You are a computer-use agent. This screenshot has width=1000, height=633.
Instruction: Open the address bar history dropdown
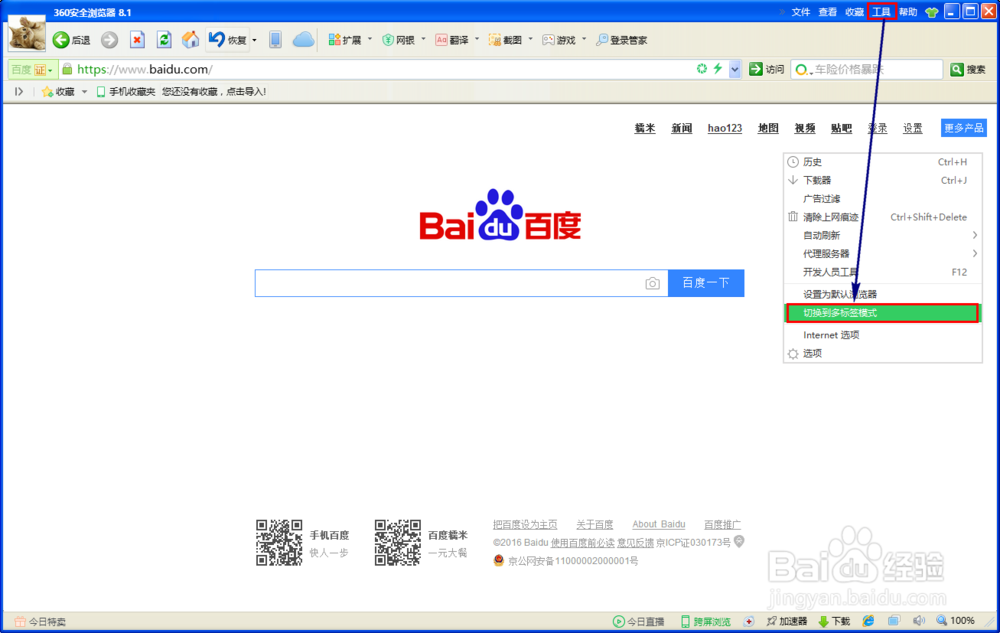click(735, 69)
